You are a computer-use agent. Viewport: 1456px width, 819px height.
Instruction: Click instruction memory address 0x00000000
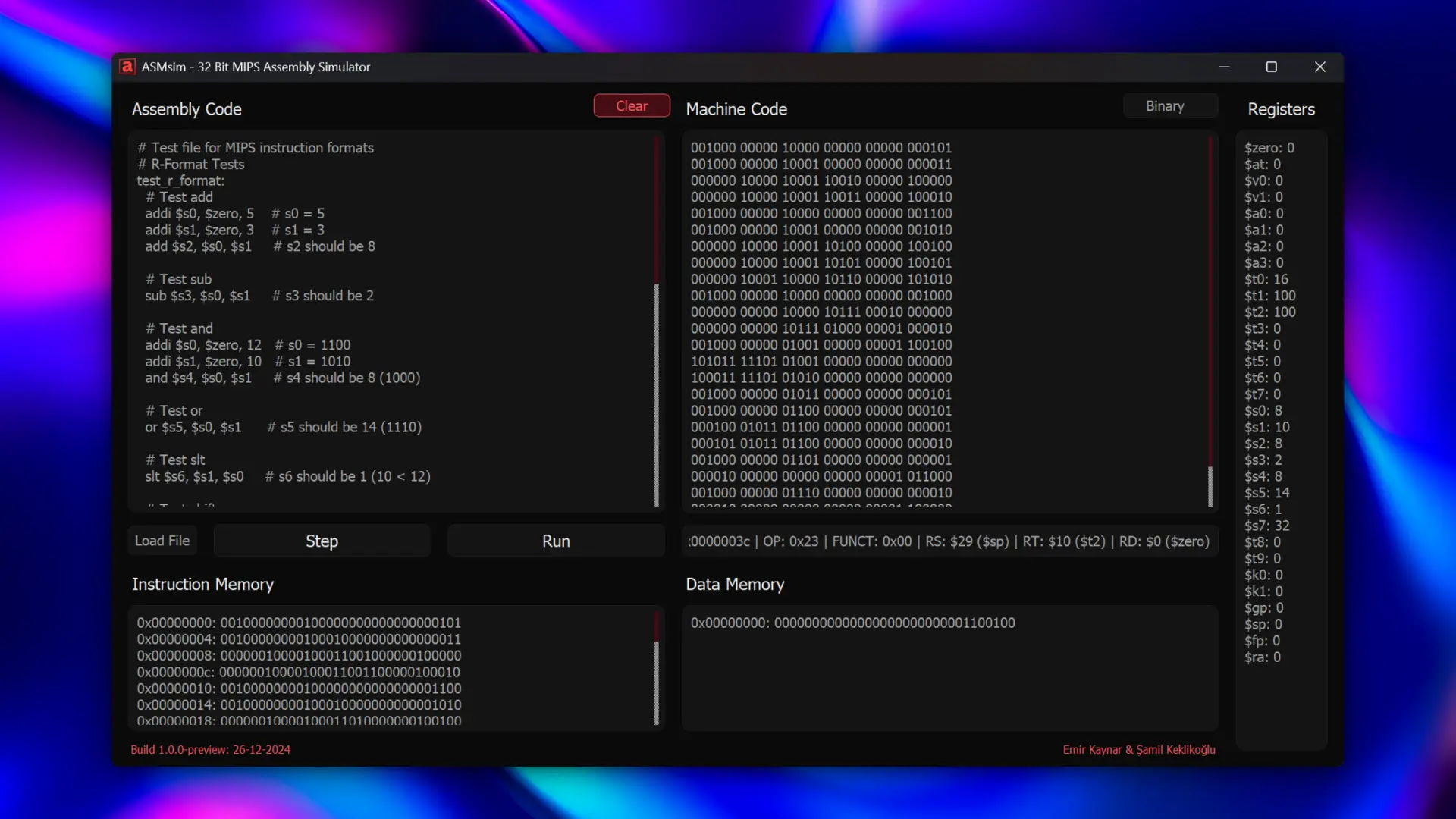coord(299,623)
